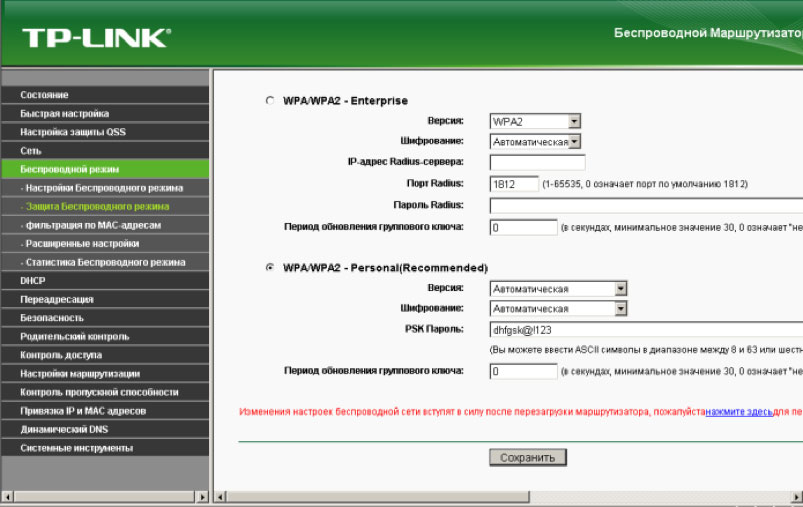Follow the нажмите здесь reboot link

coord(739,412)
